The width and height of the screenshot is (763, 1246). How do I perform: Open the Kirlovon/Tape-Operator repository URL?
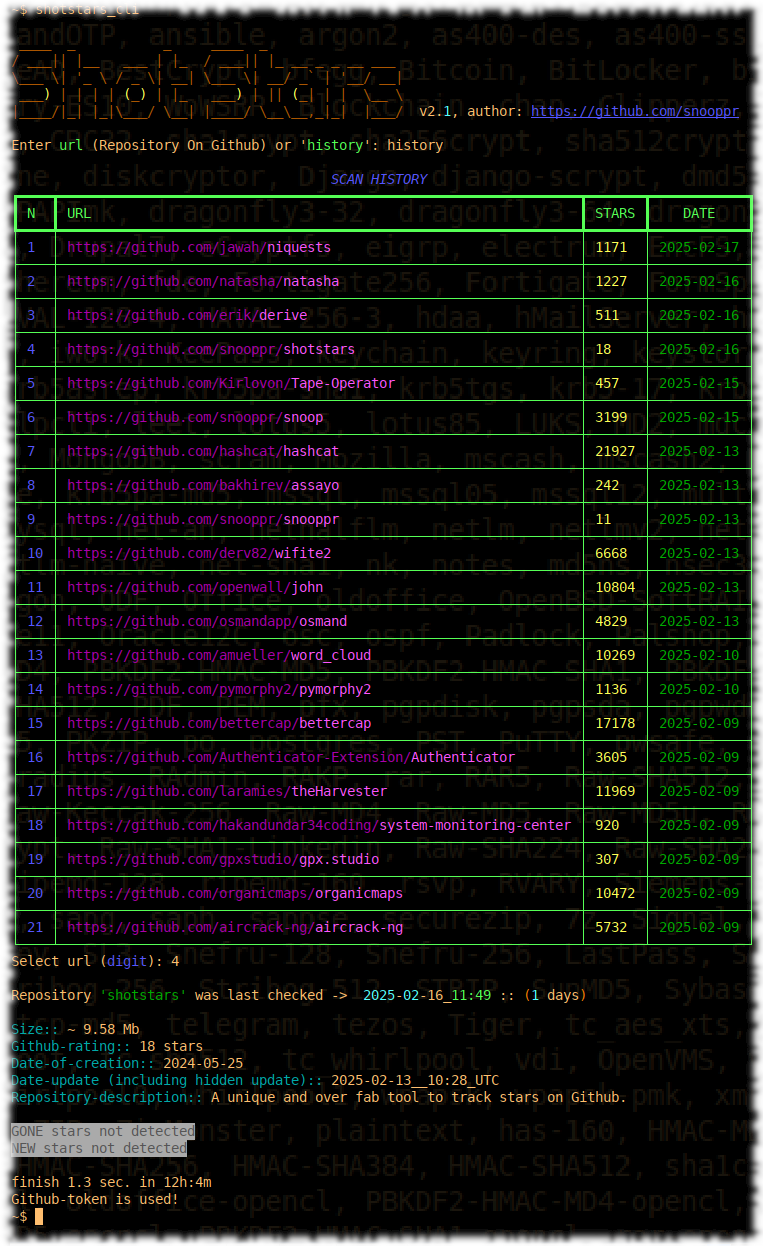click(230, 383)
